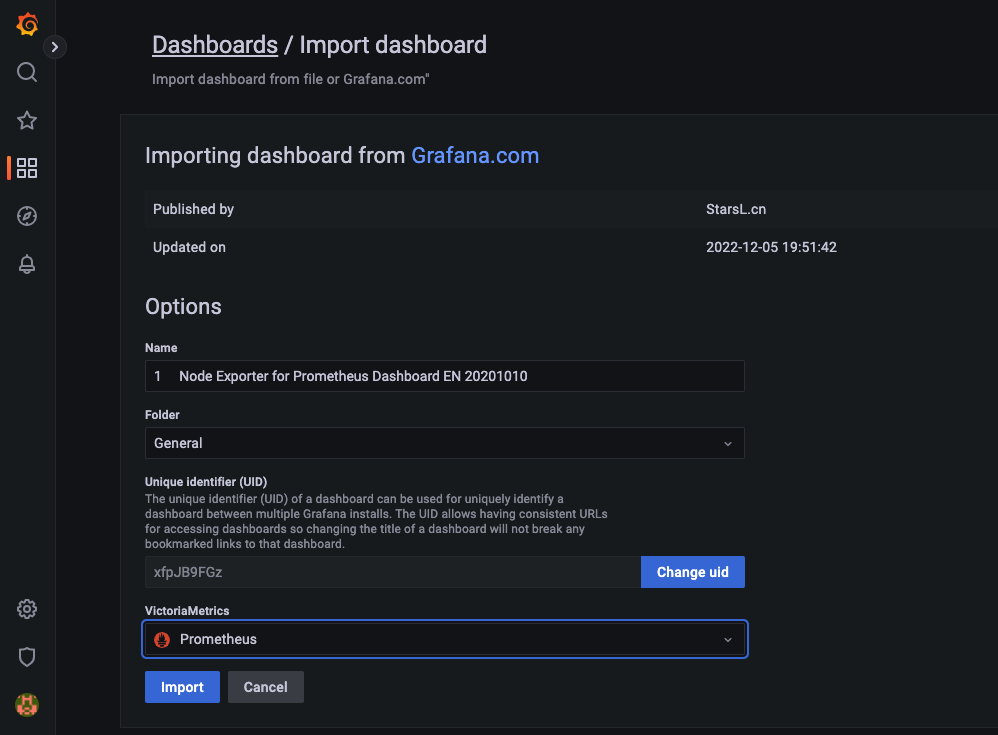The height and width of the screenshot is (735, 998).
Task: Click the Options heading
Action: coord(183,307)
